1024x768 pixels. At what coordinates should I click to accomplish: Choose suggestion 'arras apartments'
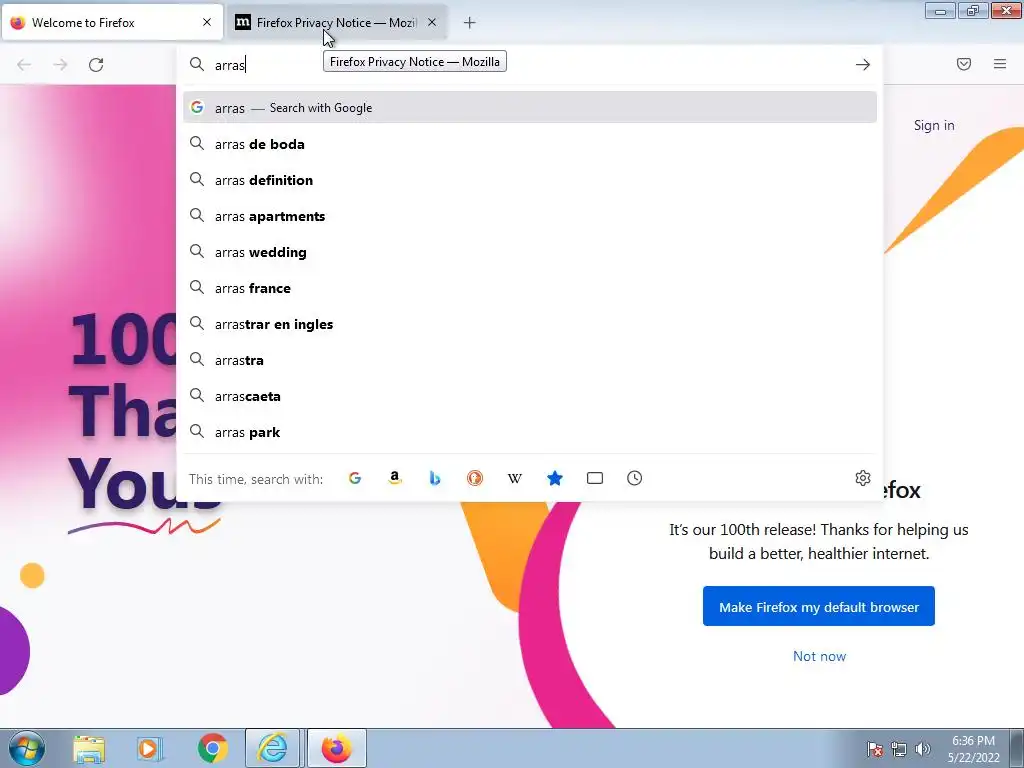tap(530, 216)
